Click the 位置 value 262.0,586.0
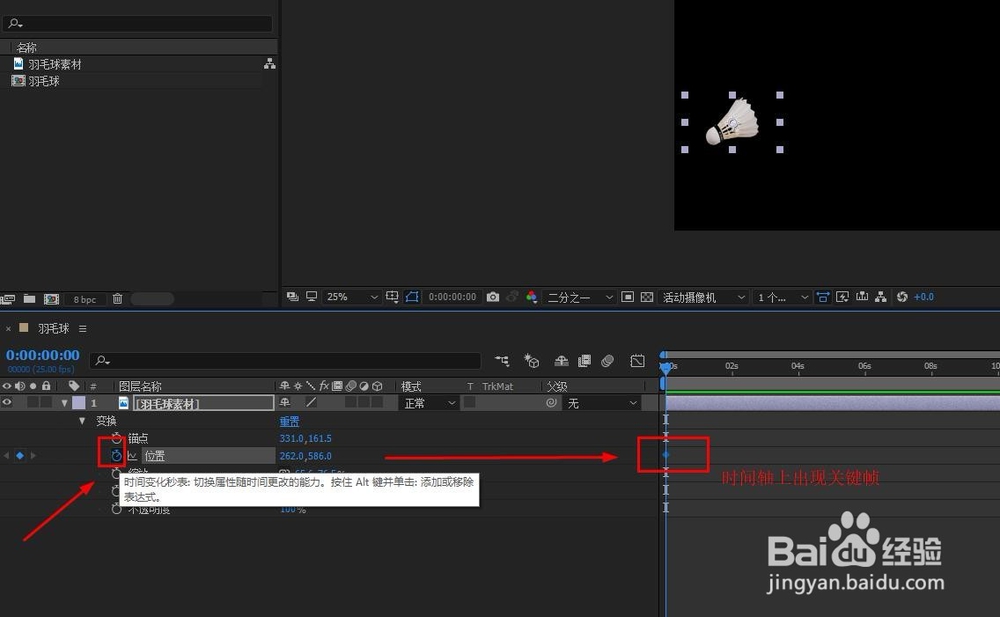The width and height of the screenshot is (1000, 617). pyautogui.click(x=305, y=456)
